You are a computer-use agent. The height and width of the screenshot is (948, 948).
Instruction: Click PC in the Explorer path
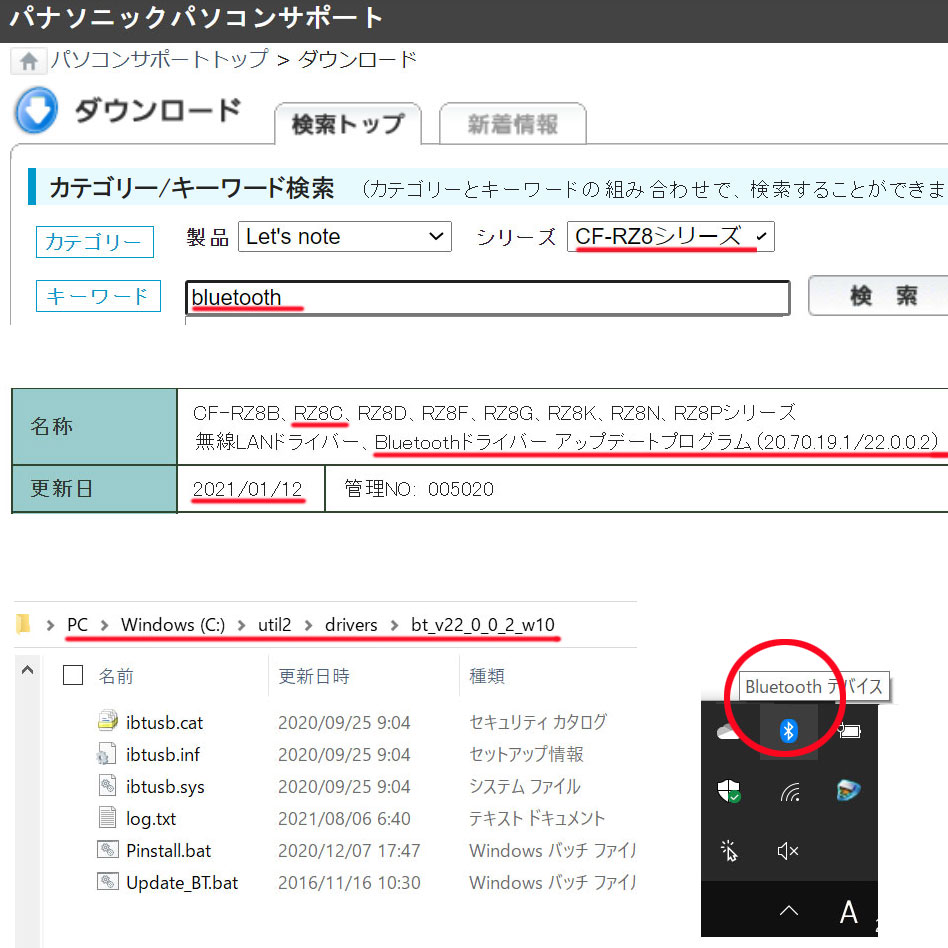point(77,625)
